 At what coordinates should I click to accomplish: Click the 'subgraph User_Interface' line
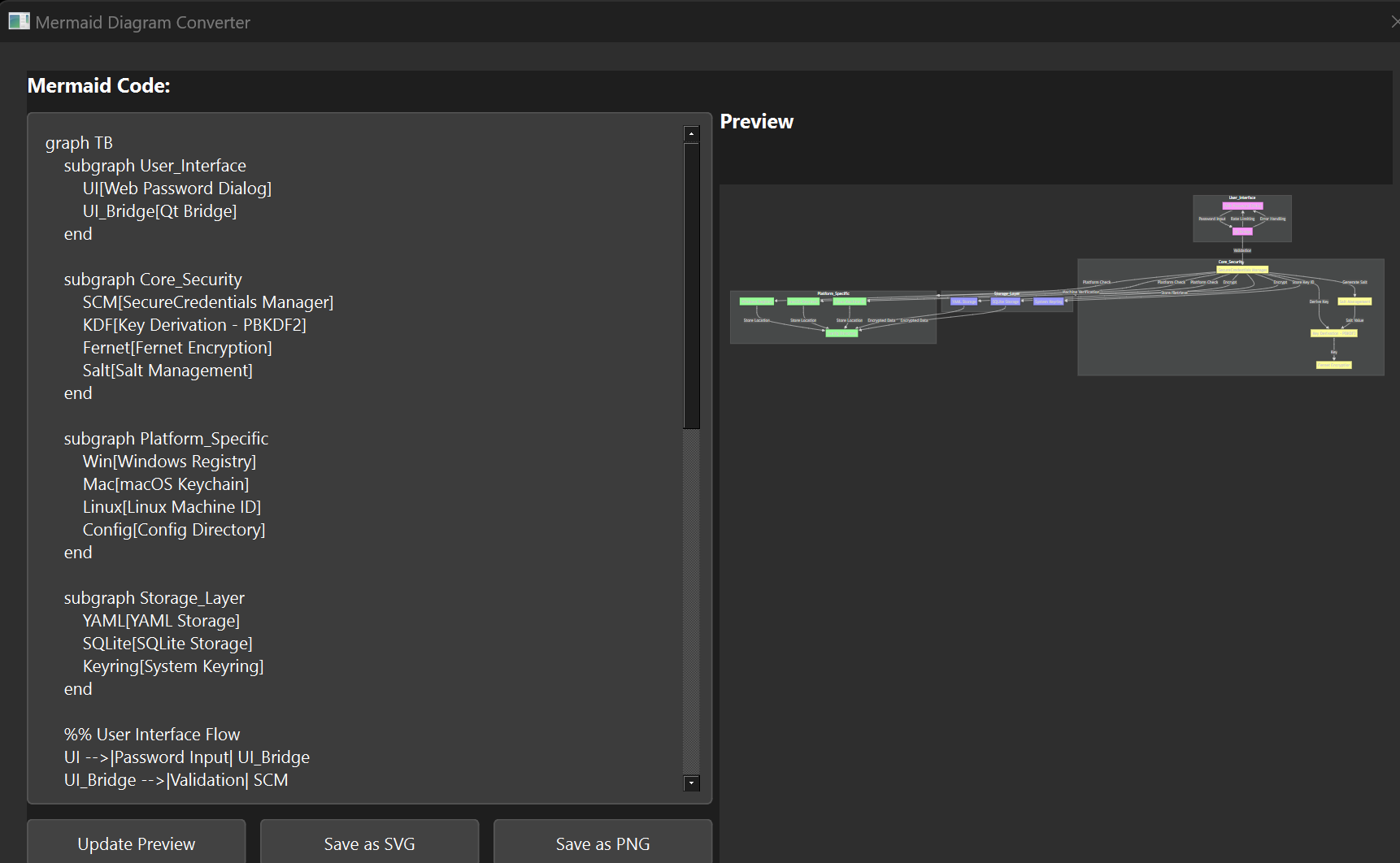154,166
